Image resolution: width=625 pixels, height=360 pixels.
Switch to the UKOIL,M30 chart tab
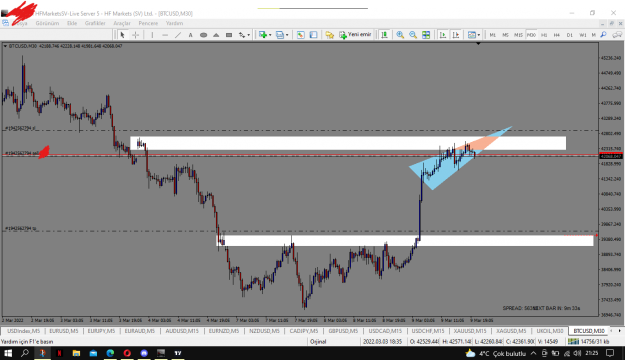[550, 331]
